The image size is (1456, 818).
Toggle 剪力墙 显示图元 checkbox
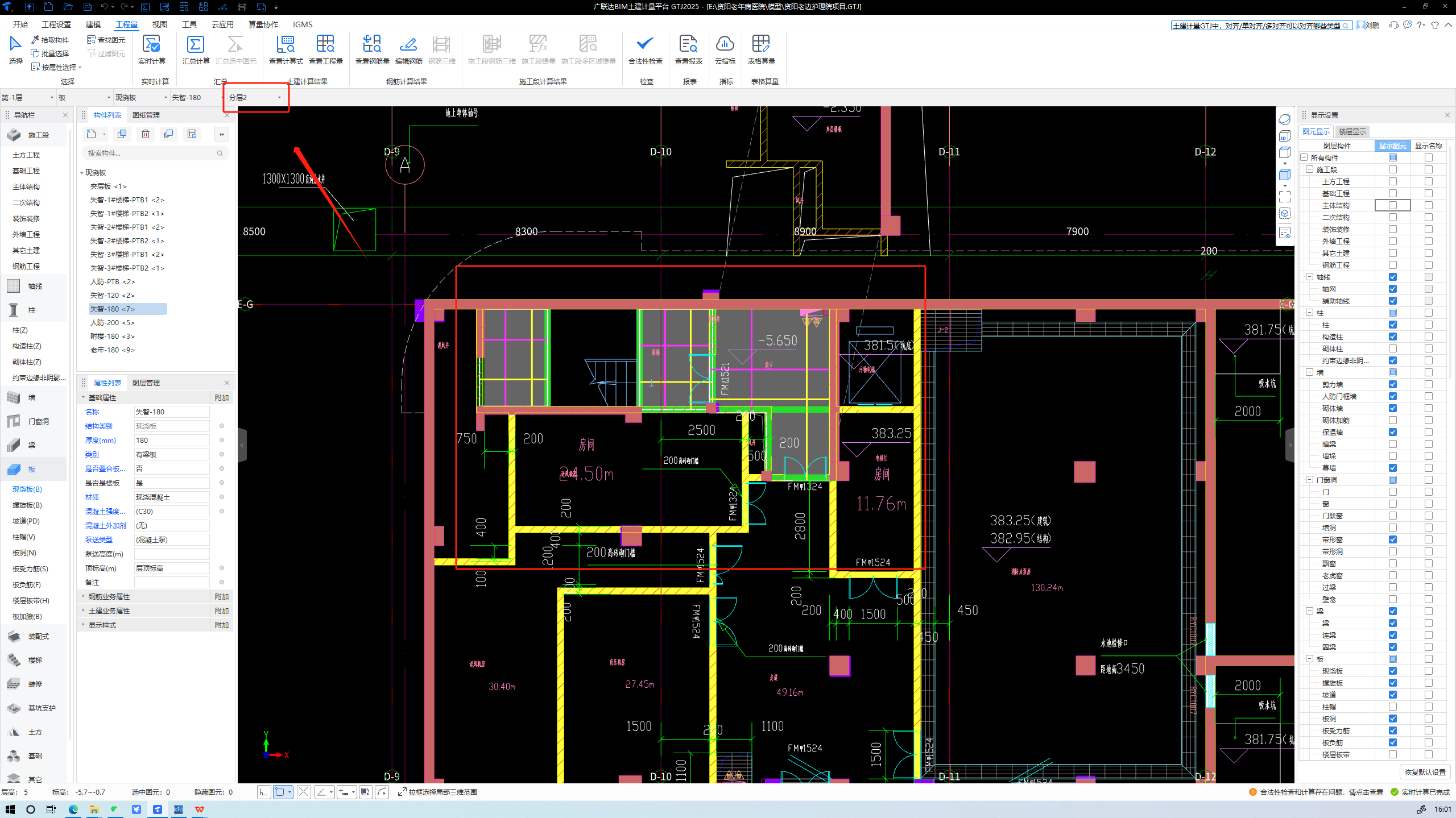pos(1393,385)
